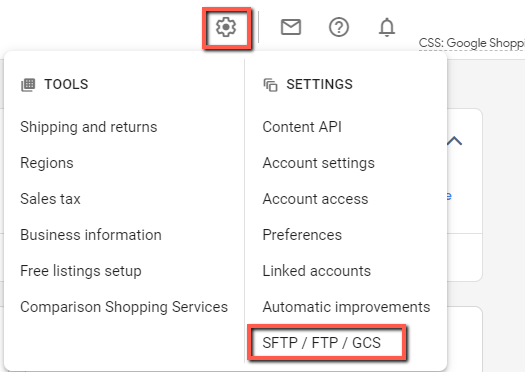Open Shipping and returns

pos(89,127)
